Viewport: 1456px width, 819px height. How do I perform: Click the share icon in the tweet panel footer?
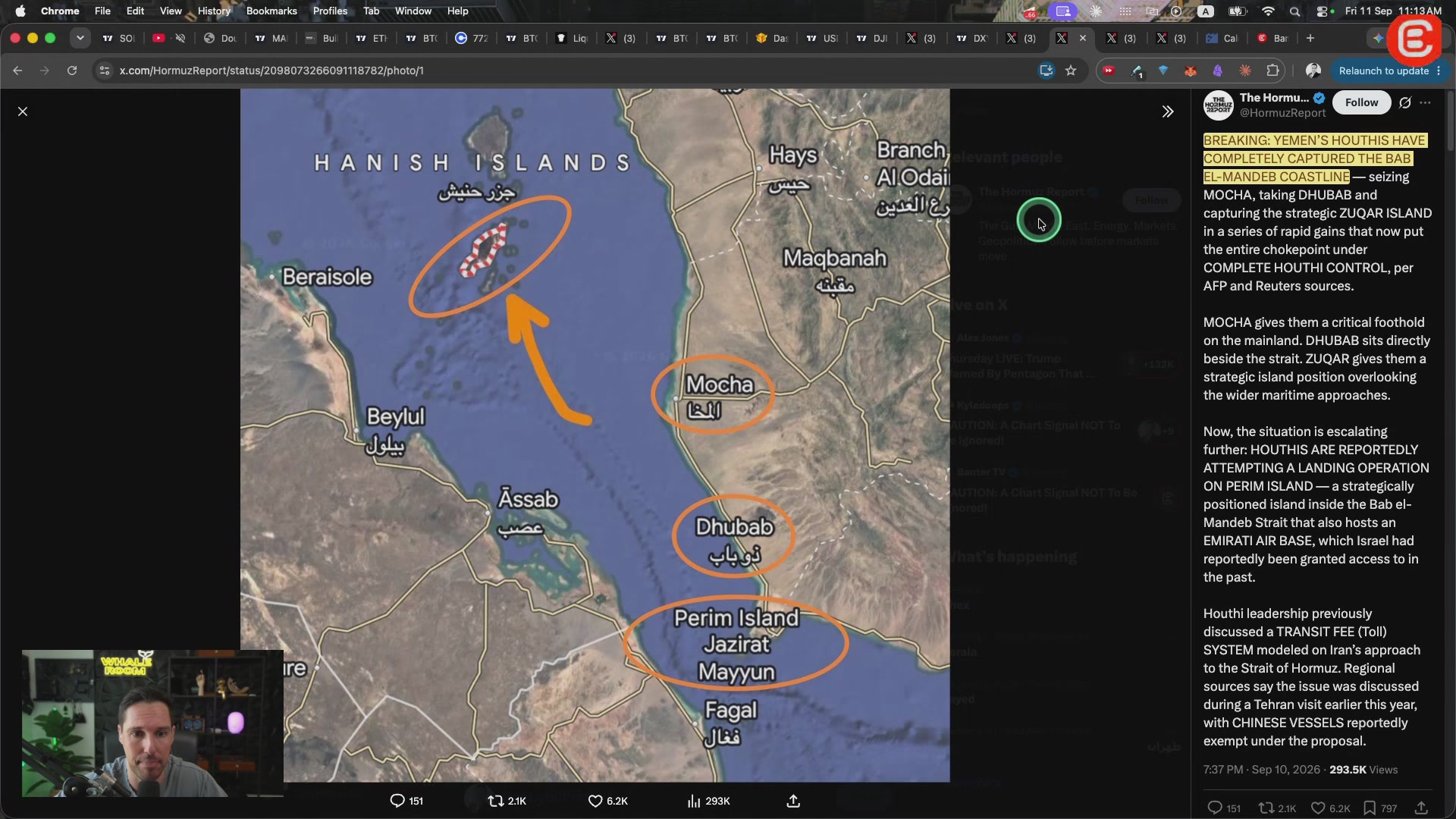pos(1421,808)
